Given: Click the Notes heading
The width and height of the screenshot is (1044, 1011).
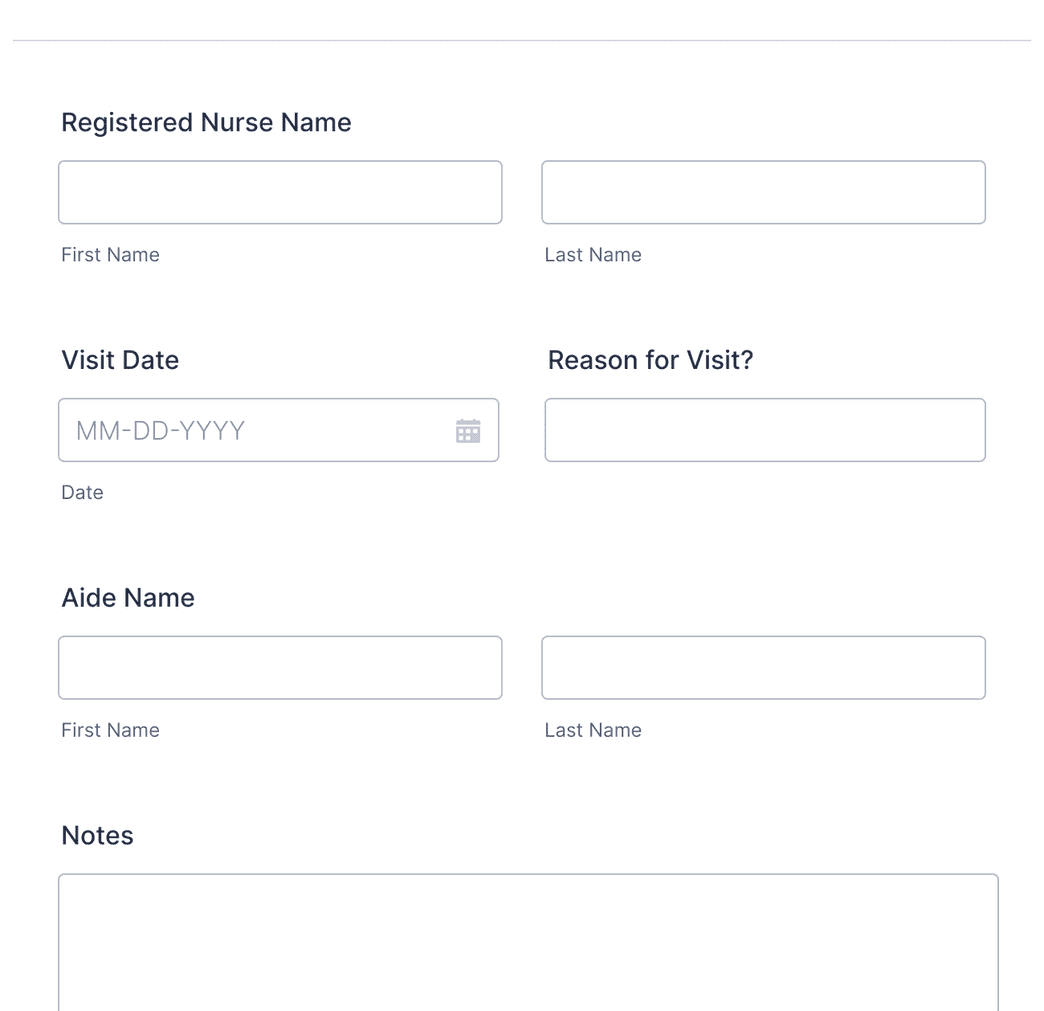Looking at the screenshot, I should pos(97,835).
